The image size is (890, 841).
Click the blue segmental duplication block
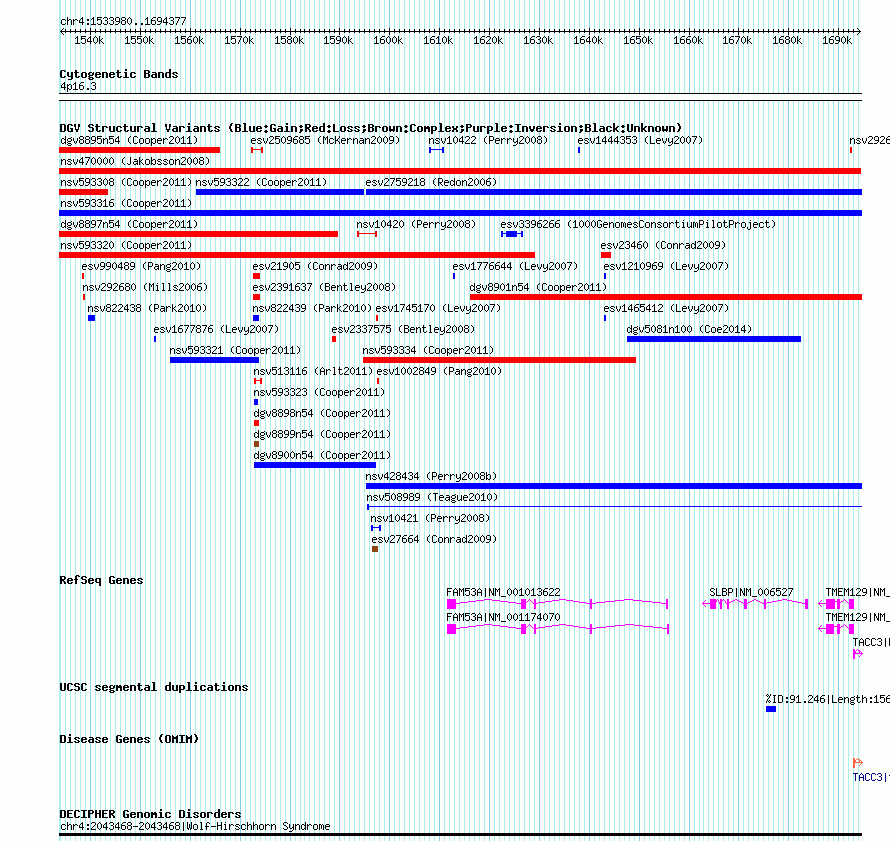771,709
